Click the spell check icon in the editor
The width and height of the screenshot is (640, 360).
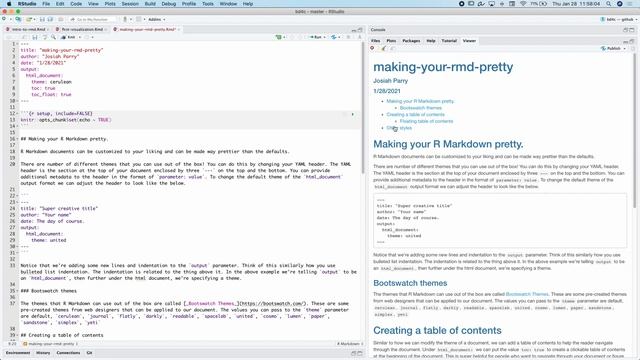(44, 37)
